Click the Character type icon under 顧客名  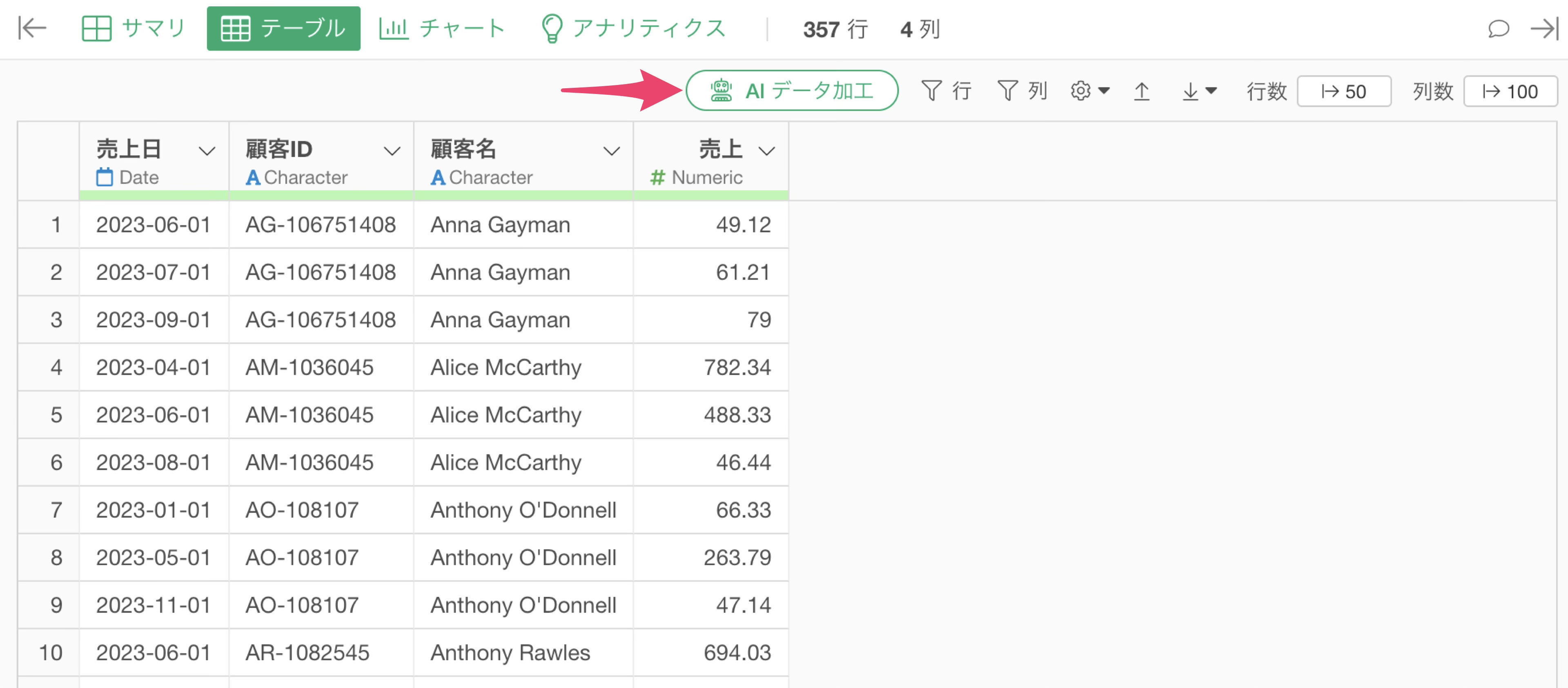point(438,178)
